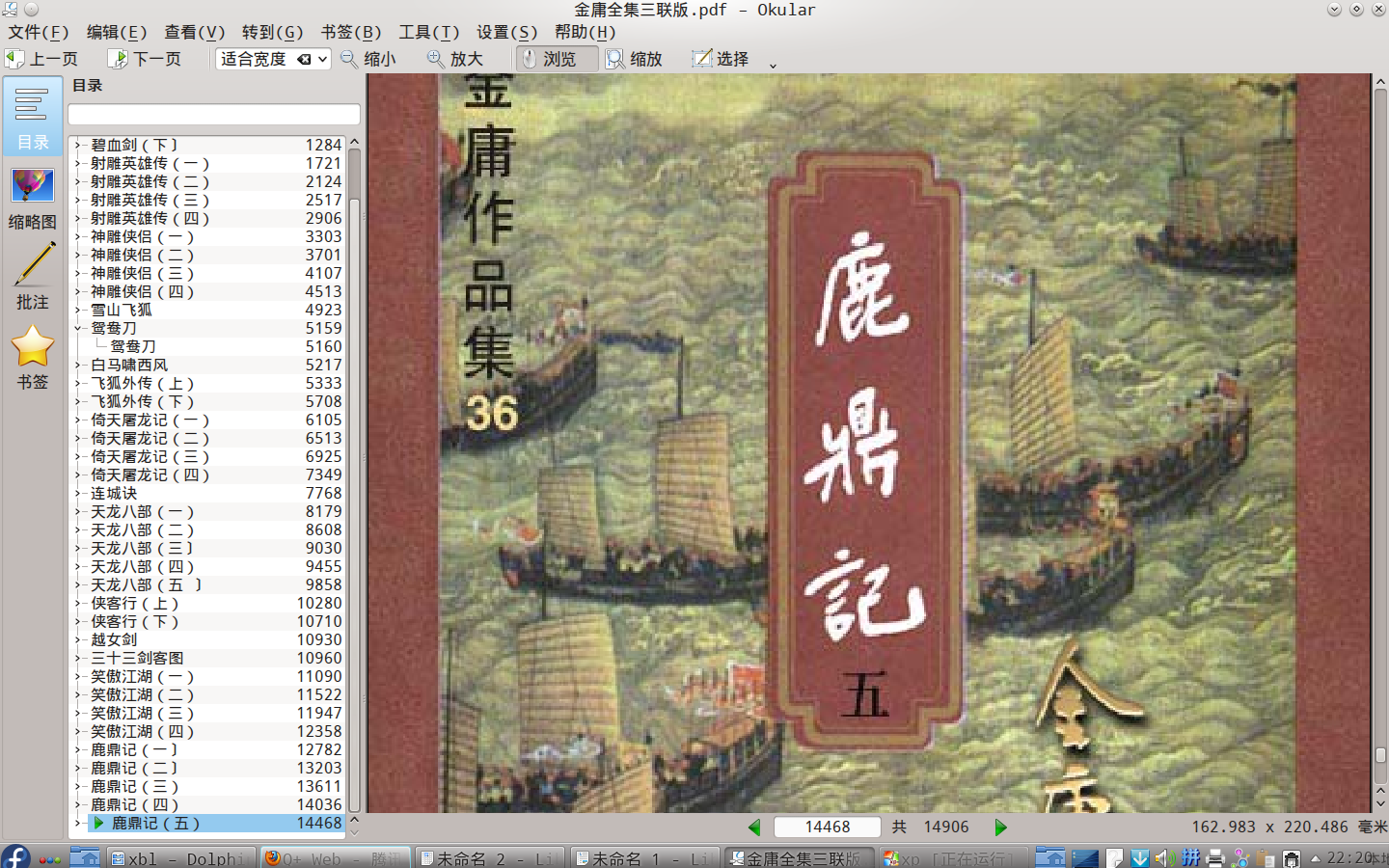This screenshot has width=1389, height=868.
Task: Open the 转到(G) menu
Action: 273,32
